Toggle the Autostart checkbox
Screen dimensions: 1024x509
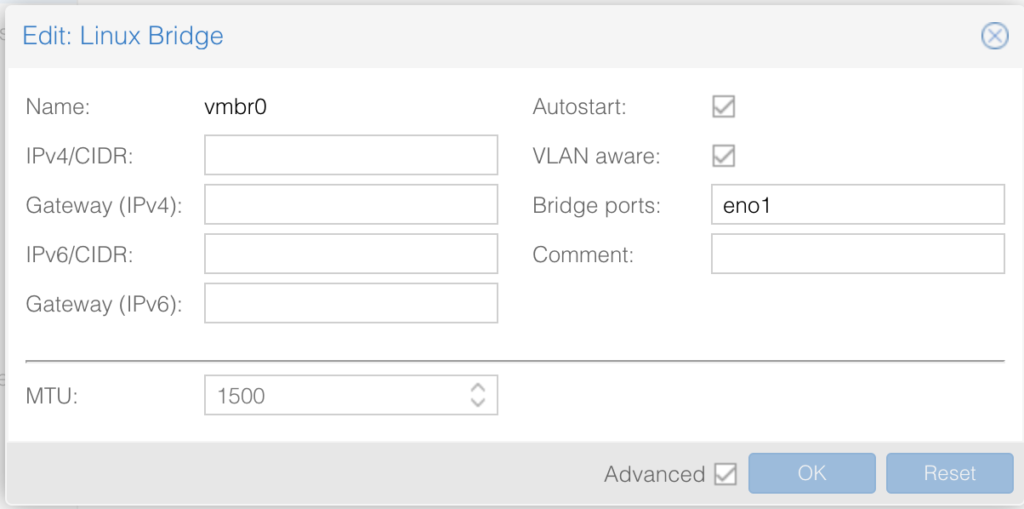pyautogui.click(x=724, y=107)
